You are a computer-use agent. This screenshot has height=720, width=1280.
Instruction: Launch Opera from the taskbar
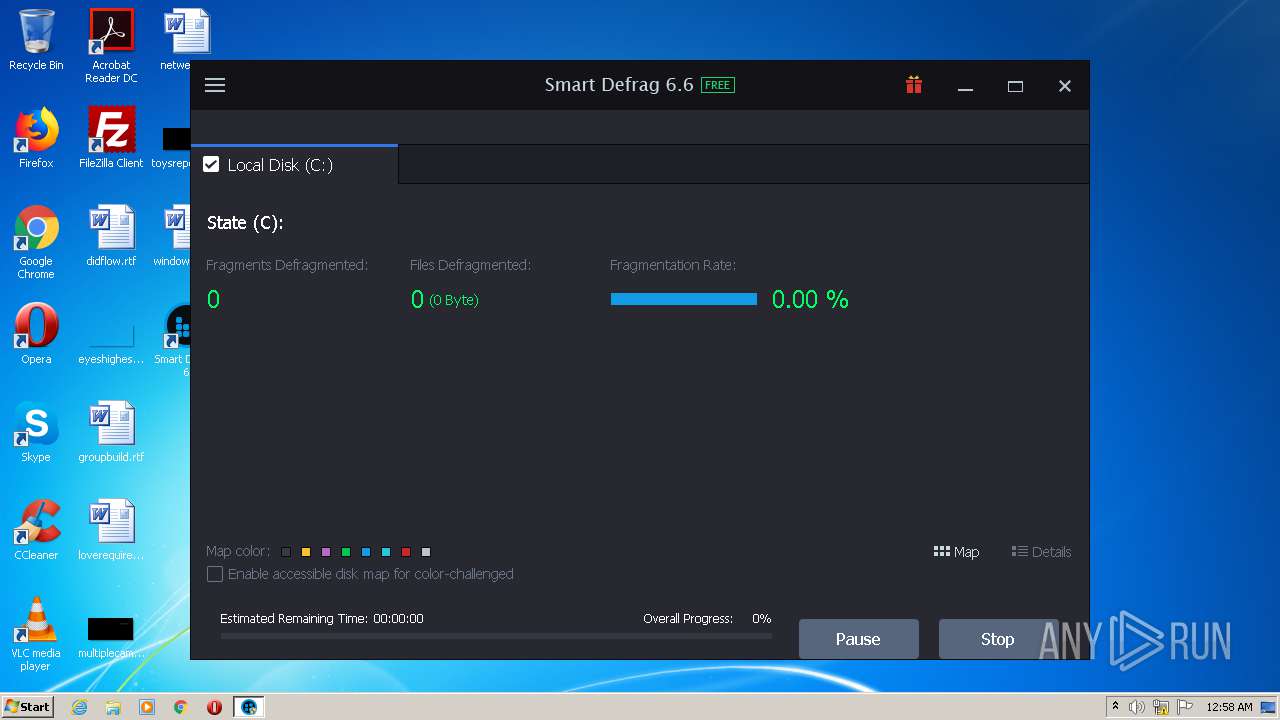click(214, 707)
